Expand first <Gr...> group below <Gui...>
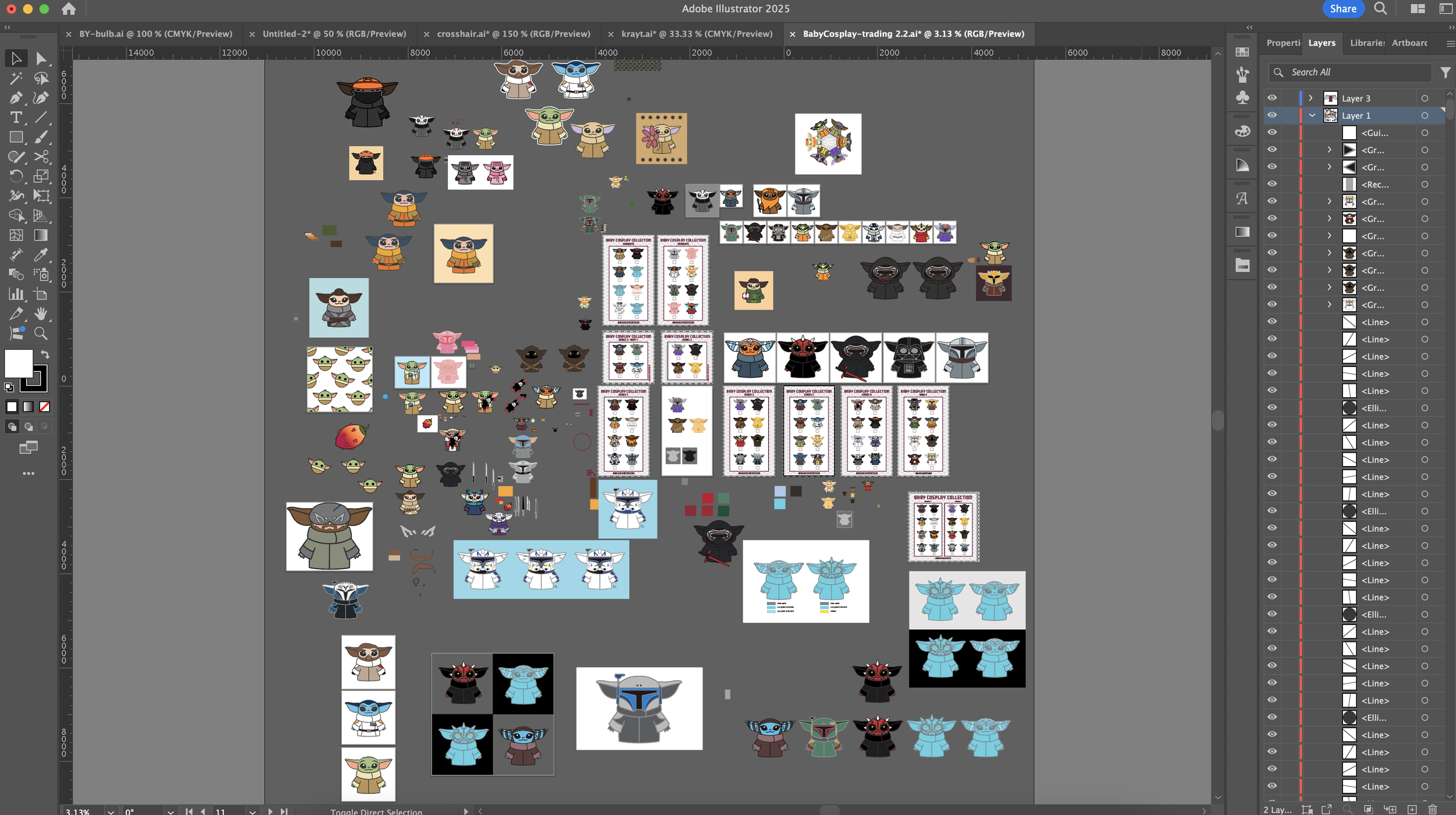Viewport: 1456px width, 815px height. [x=1329, y=150]
